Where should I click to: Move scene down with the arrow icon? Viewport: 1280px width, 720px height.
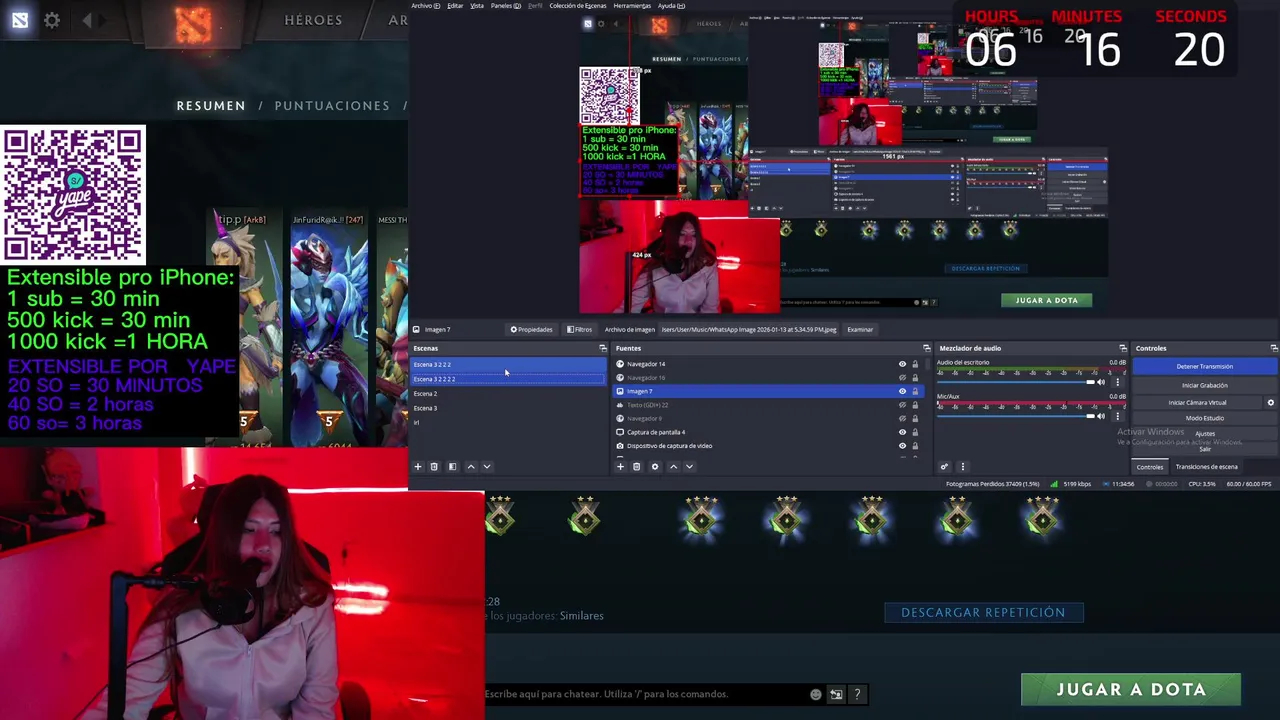[x=487, y=466]
